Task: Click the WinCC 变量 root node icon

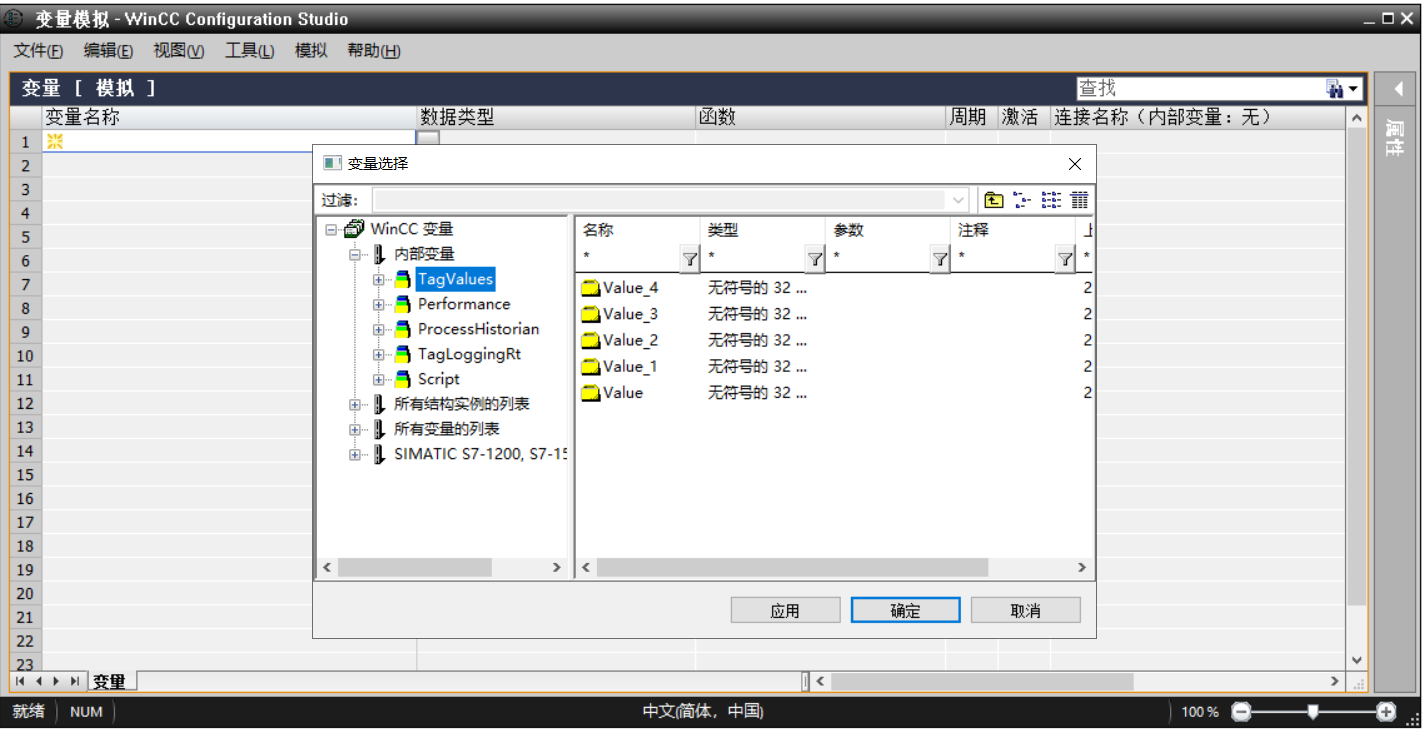Action: 354,229
